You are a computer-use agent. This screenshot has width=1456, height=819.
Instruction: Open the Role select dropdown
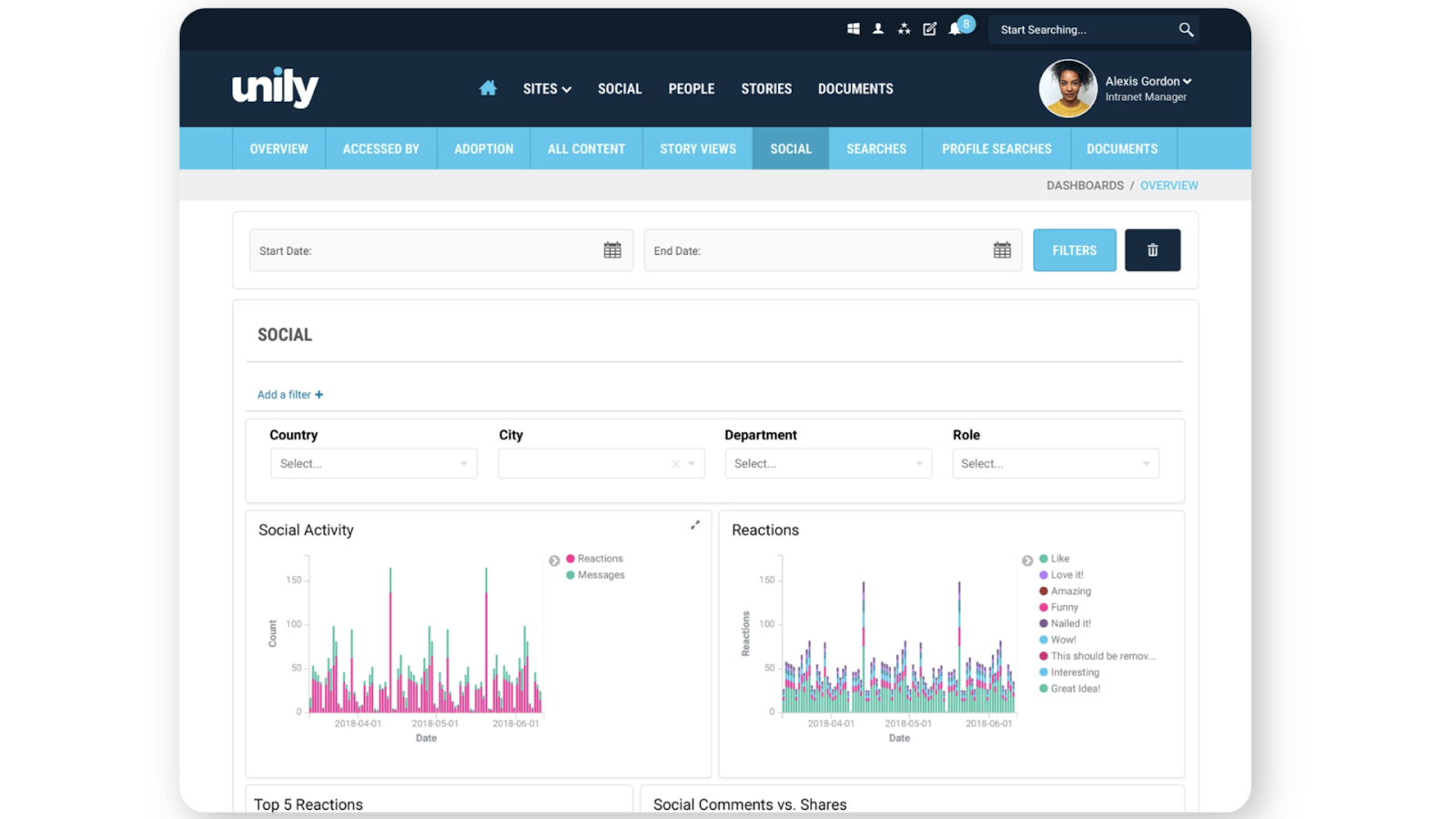click(1056, 464)
